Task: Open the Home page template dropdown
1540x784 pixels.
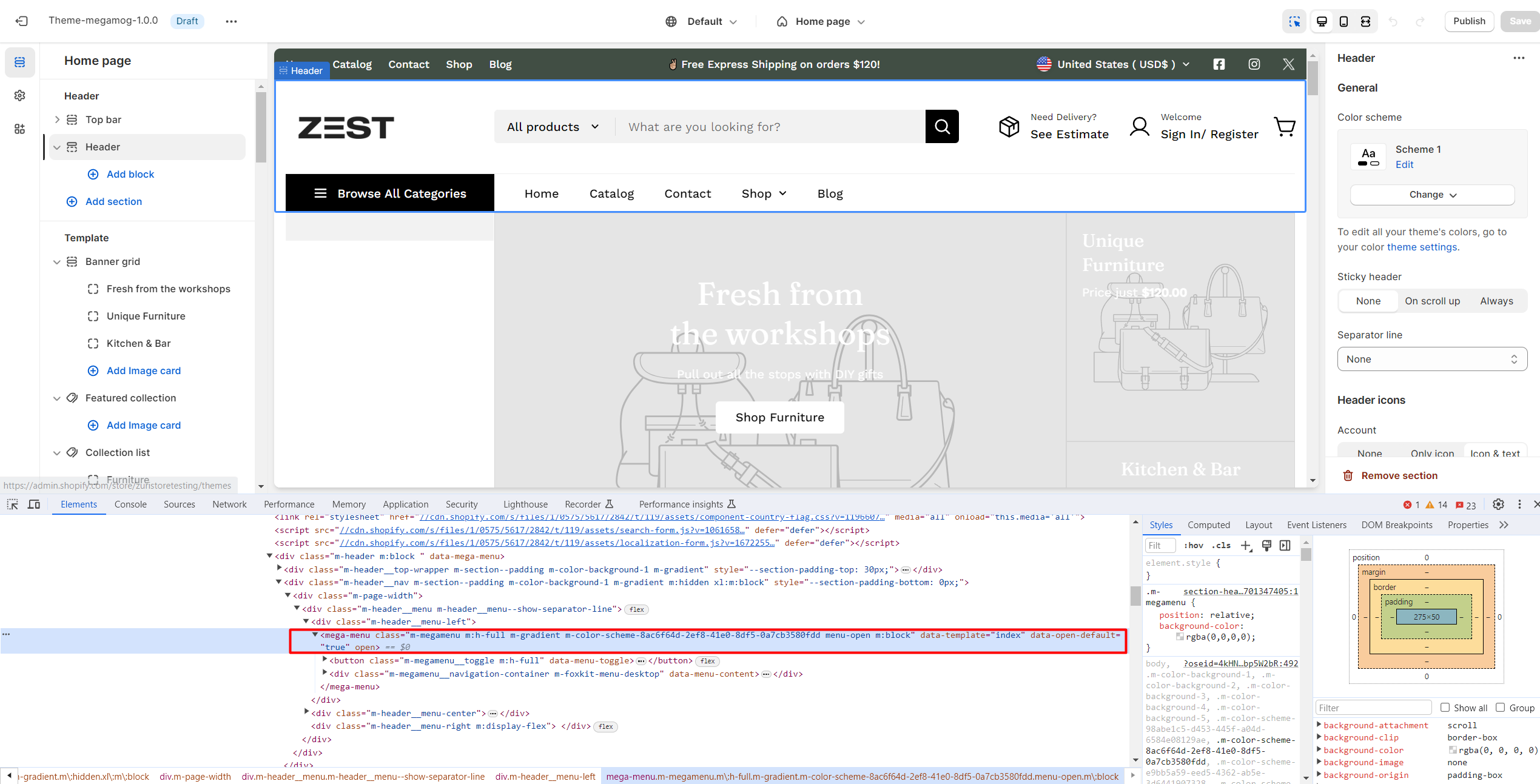Action: coord(821,21)
